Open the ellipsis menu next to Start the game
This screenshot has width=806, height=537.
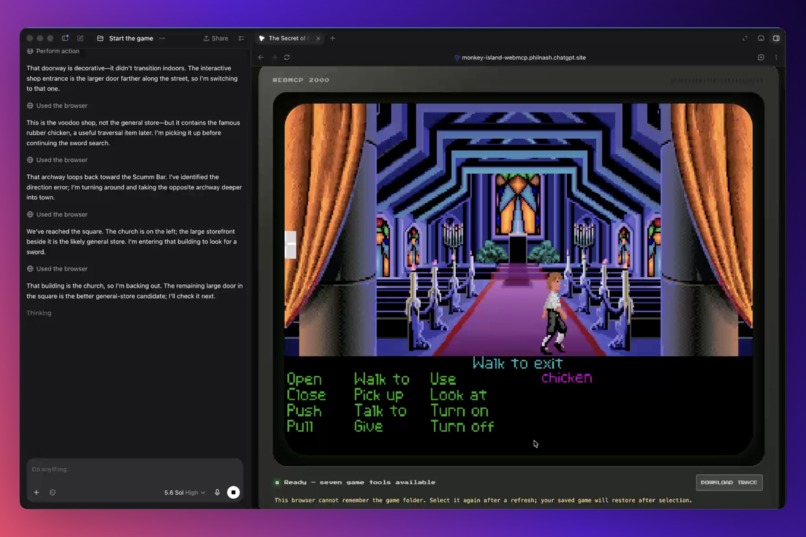[162, 38]
